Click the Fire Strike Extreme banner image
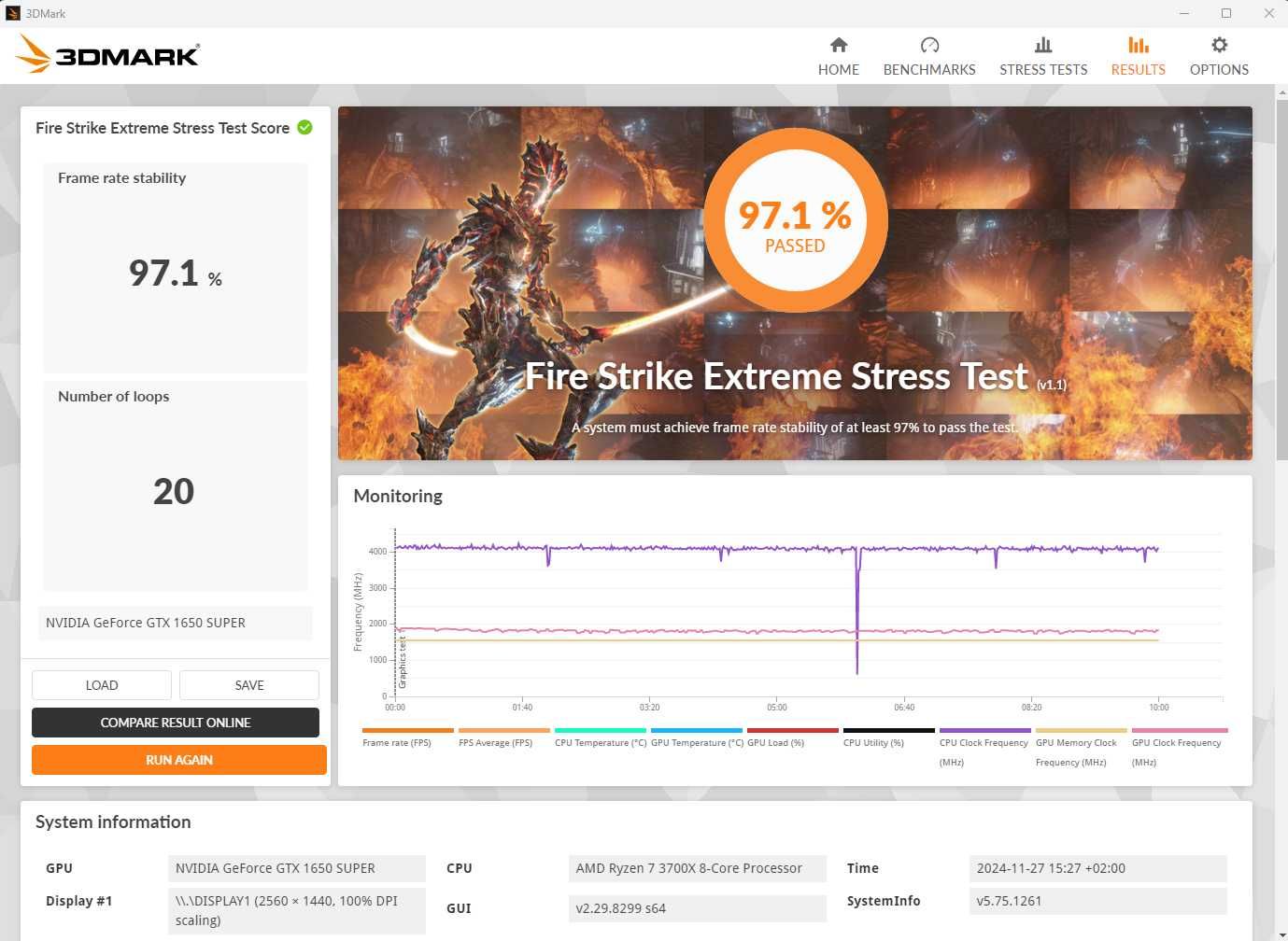 point(795,283)
